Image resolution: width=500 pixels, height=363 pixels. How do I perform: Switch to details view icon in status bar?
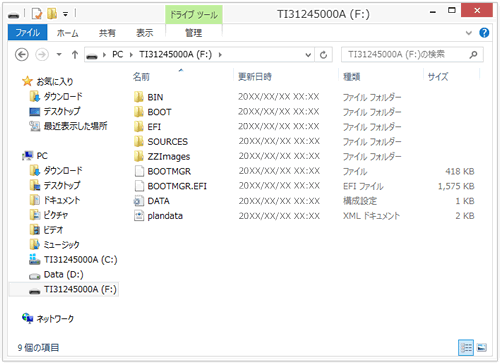pyautogui.click(x=466, y=348)
